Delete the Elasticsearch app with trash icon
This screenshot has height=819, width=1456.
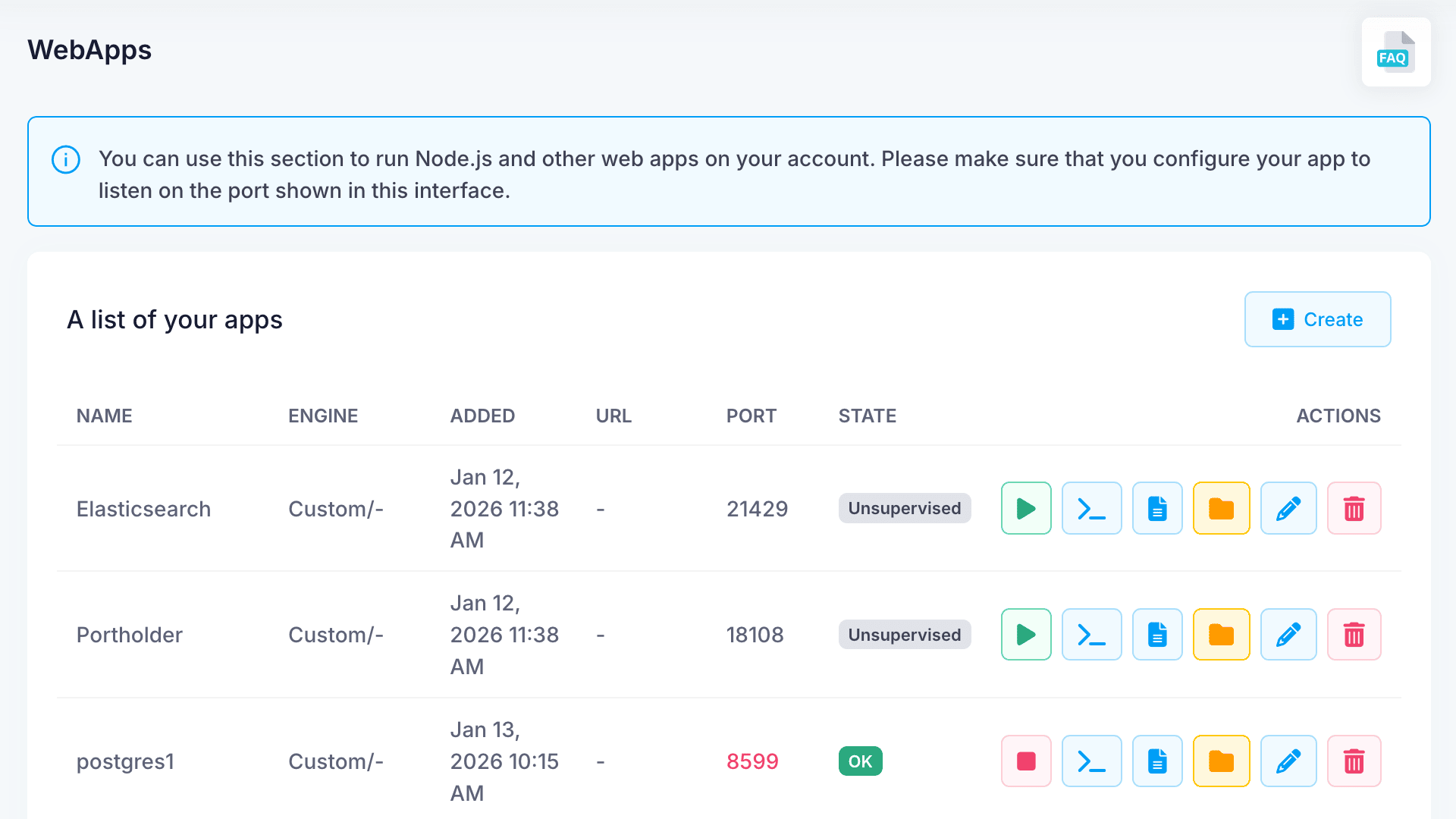(1354, 508)
